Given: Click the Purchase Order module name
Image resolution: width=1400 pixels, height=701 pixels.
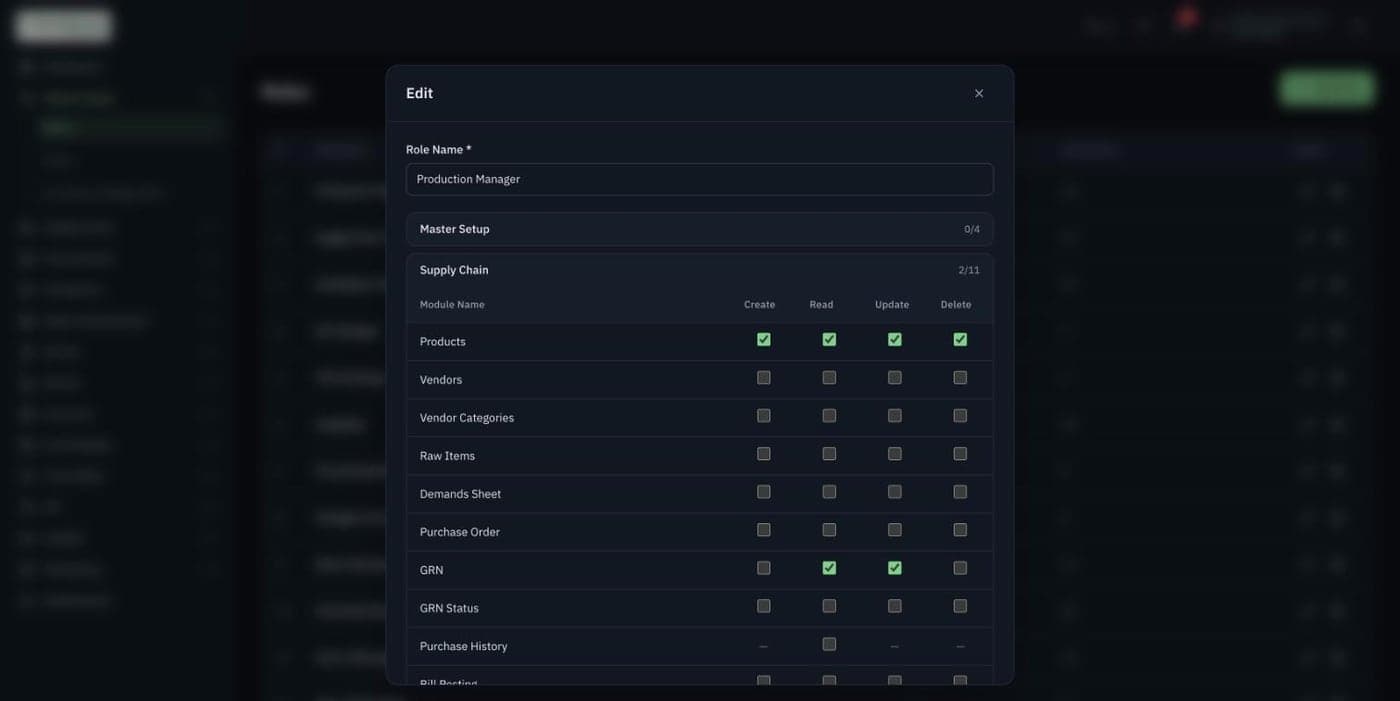Looking at the screenshot, I should [460, 532].
